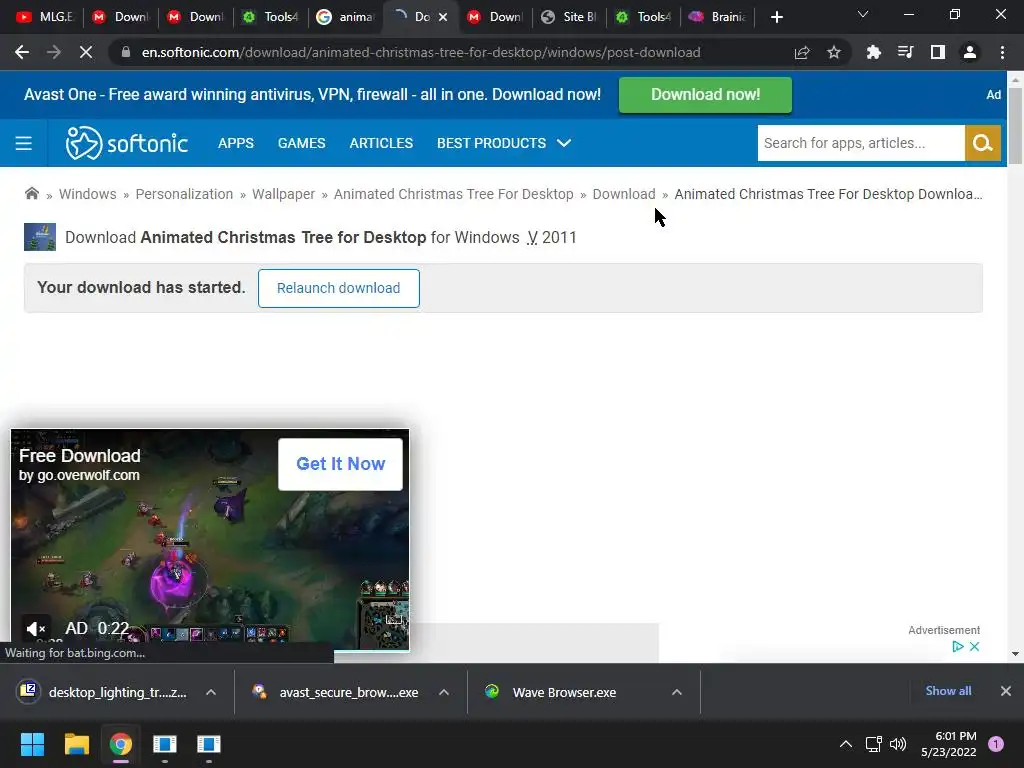Show all downloads
Image resolution: width=1024 pixels, height=768 pixels.
coord(948,691)
